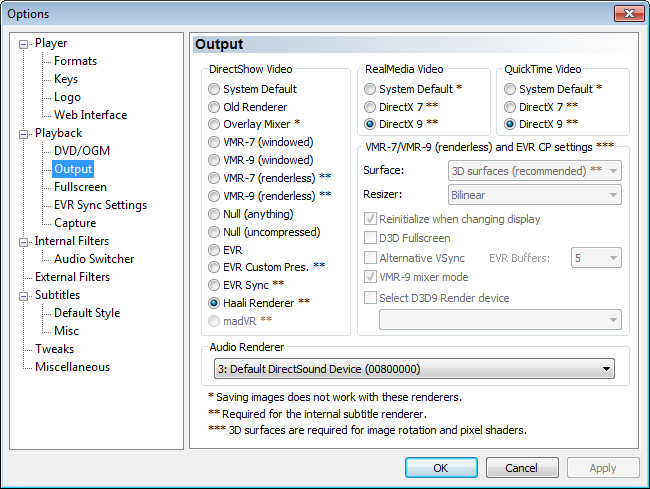The width and height of the screenshot is (650, 489).
Task: Set QuickTime Video to System Default
Action: click(x=510, y=88)
